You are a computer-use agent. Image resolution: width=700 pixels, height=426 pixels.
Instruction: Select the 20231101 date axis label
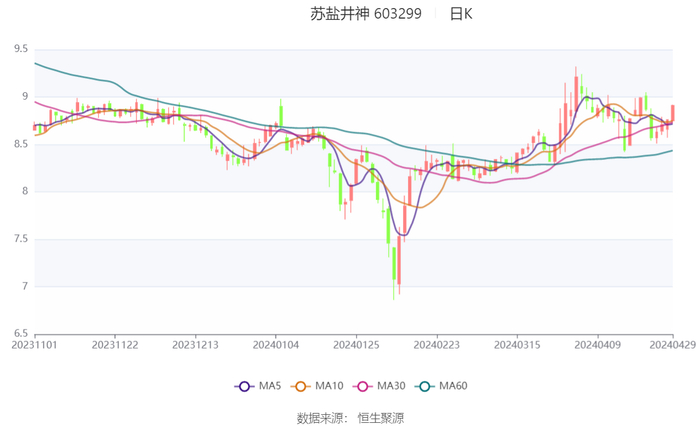(x=35, y=345)
